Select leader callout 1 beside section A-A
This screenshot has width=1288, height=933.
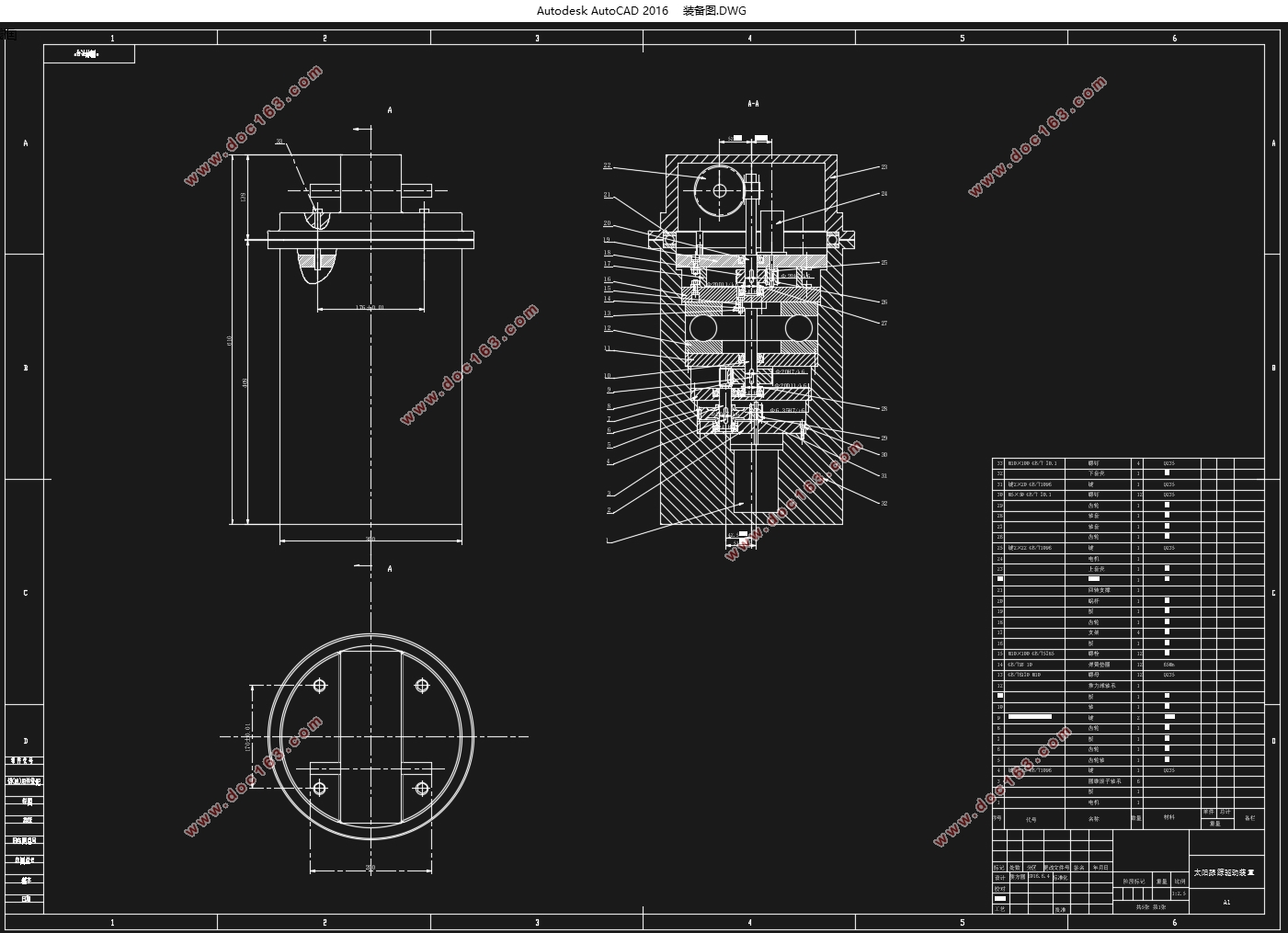tap(607, 541)
